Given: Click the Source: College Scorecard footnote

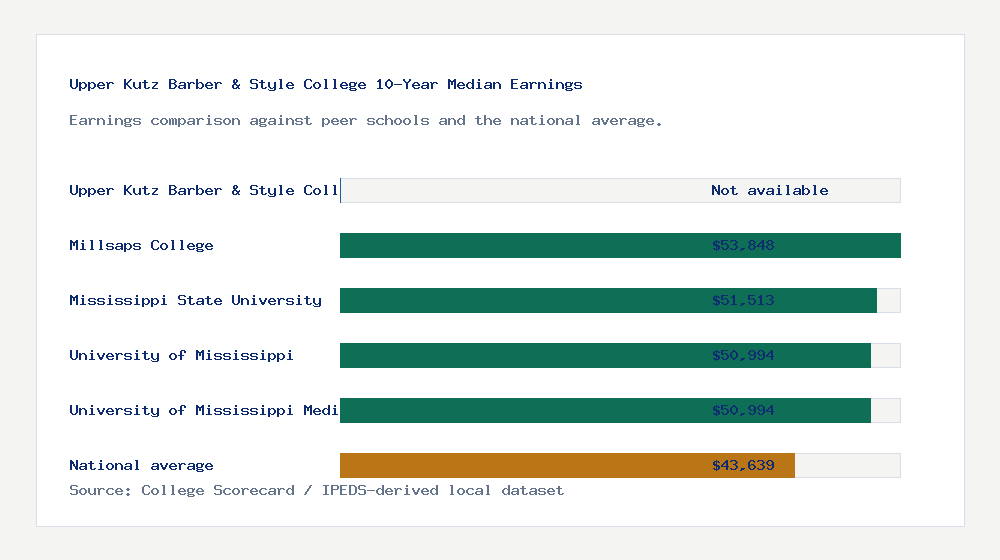Looking at the screenshot, I should (x=316, y=490).
